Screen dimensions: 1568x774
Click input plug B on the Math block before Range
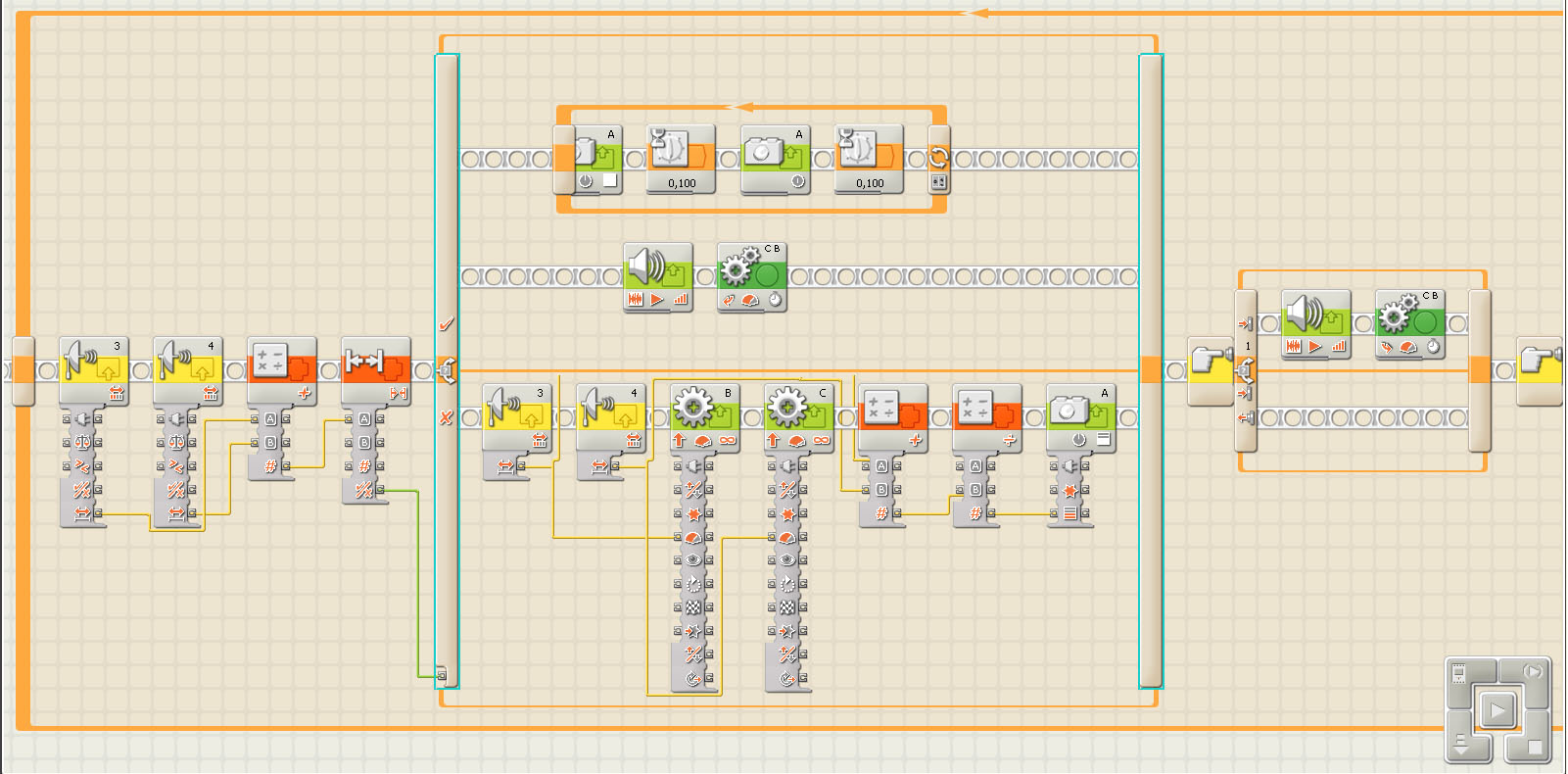click(255, 443)
